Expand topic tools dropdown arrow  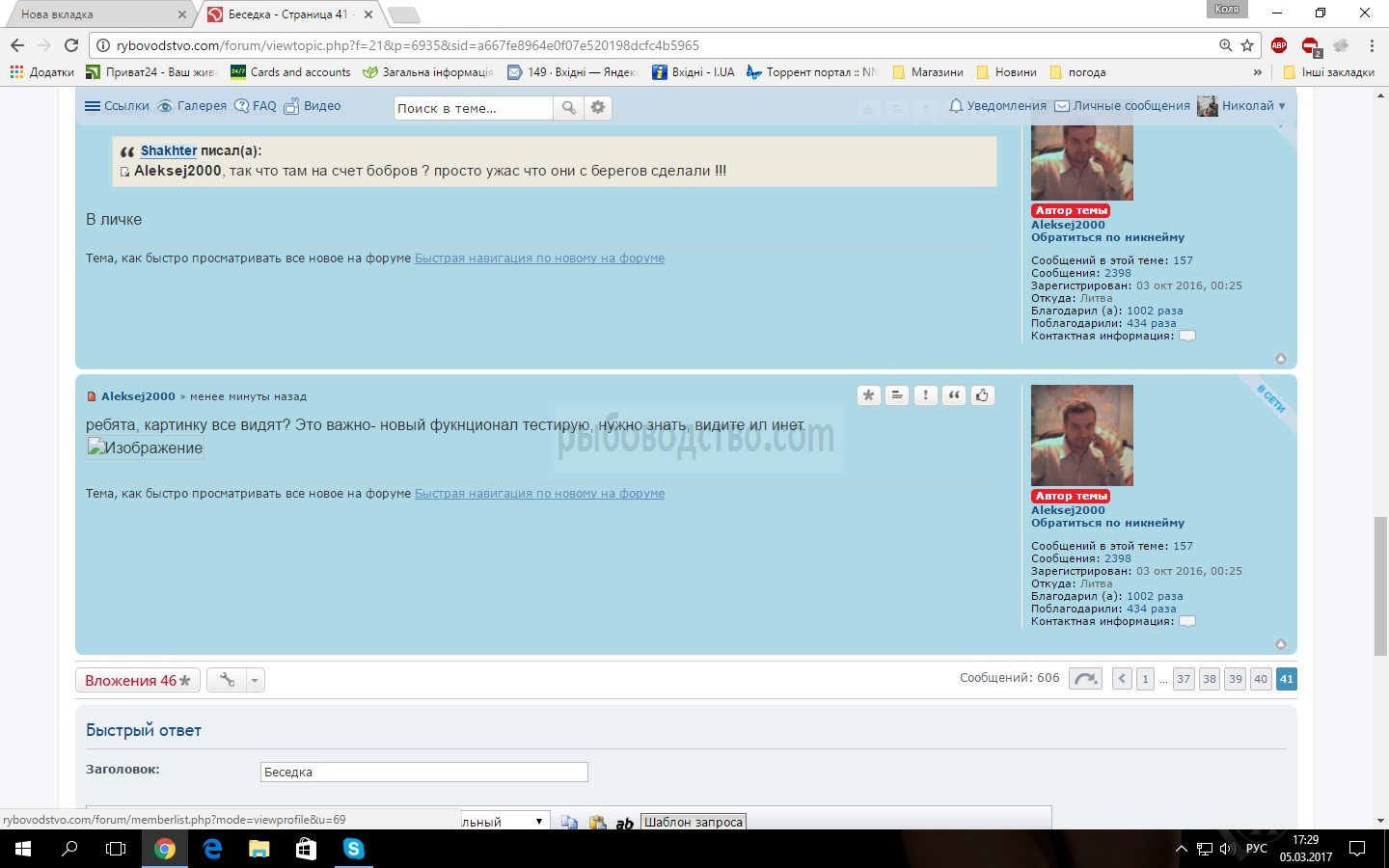(255, 680)
